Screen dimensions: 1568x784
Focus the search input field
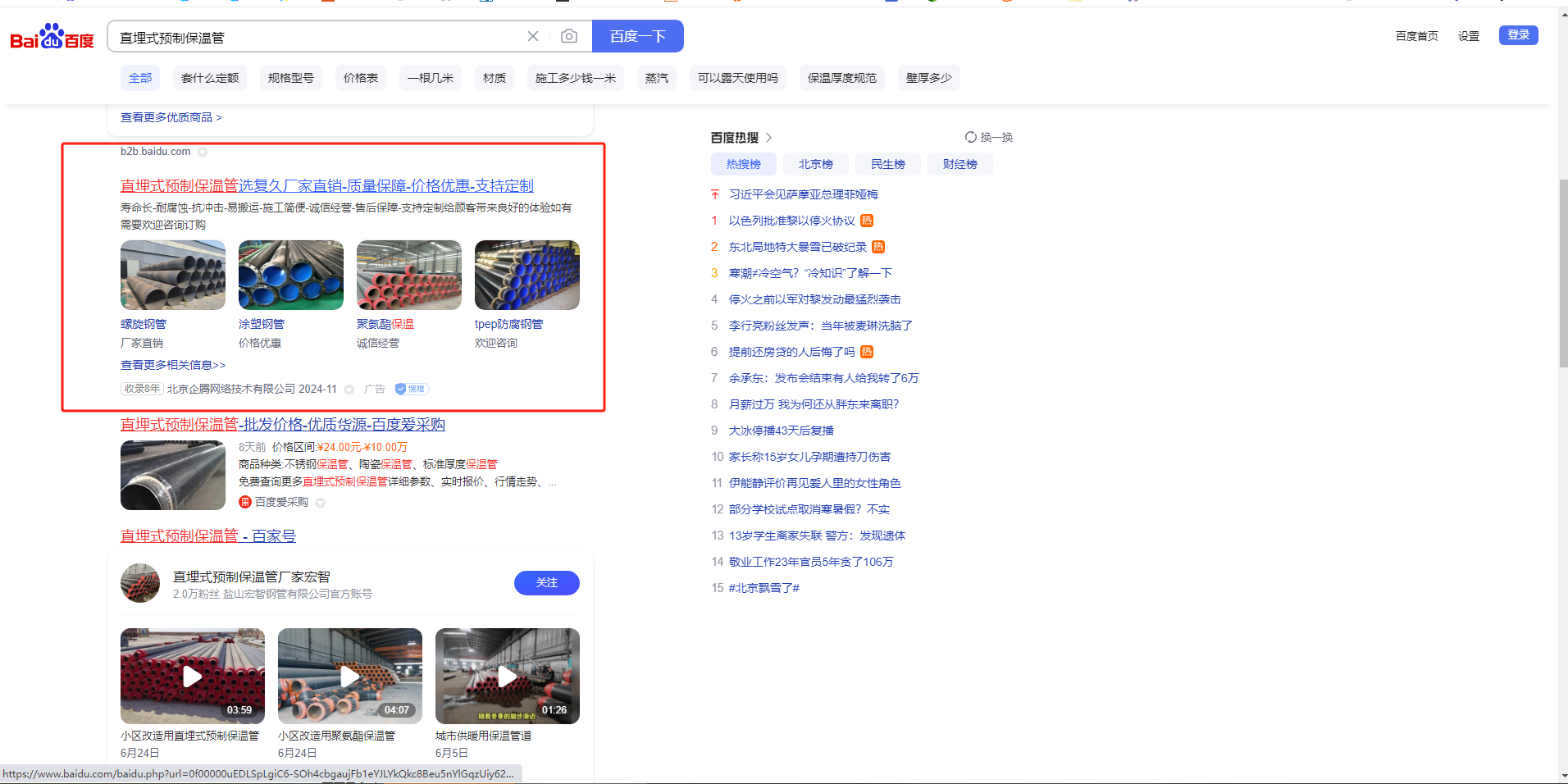(320, 37)
